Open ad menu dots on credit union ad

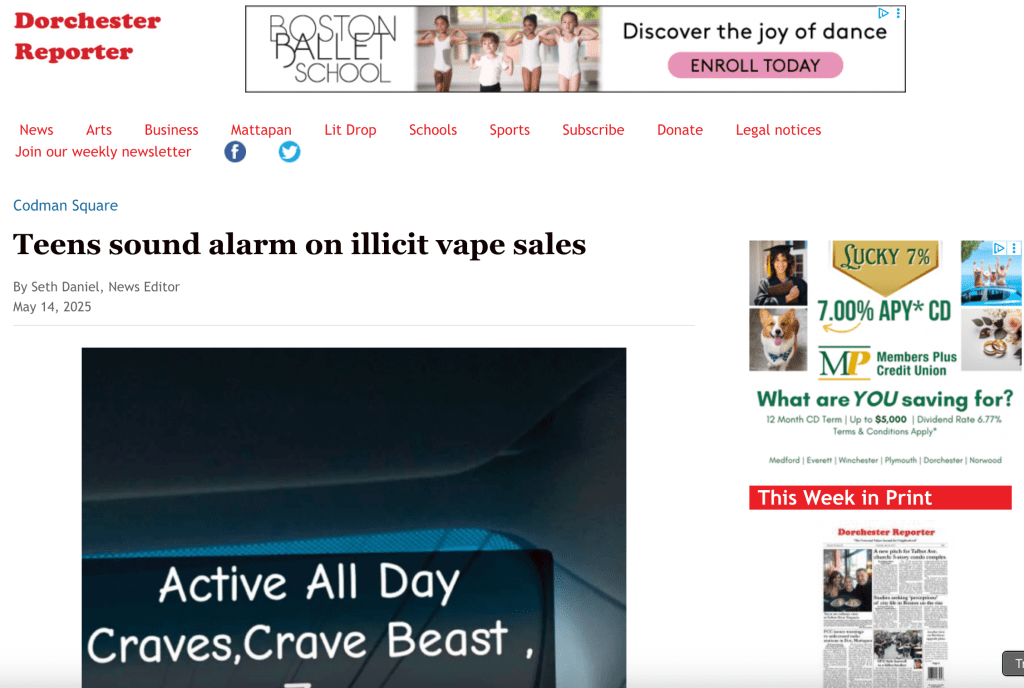point(1014,248)
